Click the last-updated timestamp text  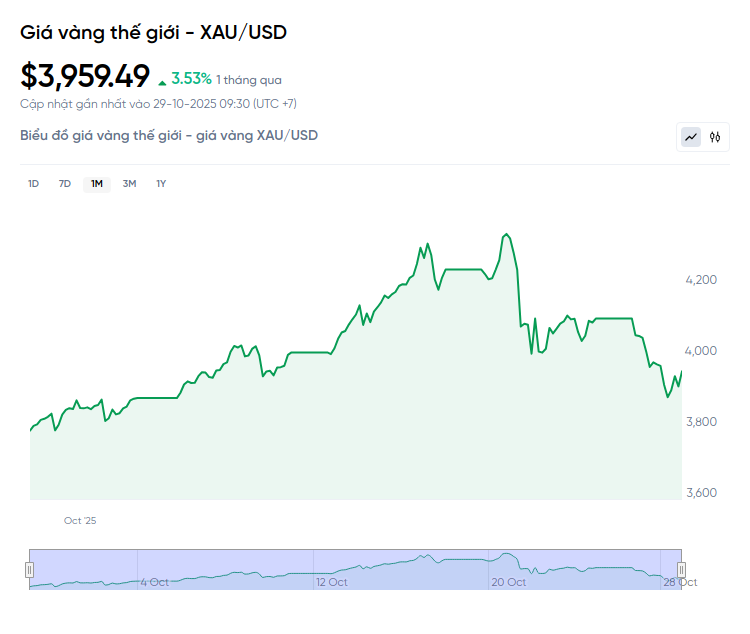click(x=158, y=103)
